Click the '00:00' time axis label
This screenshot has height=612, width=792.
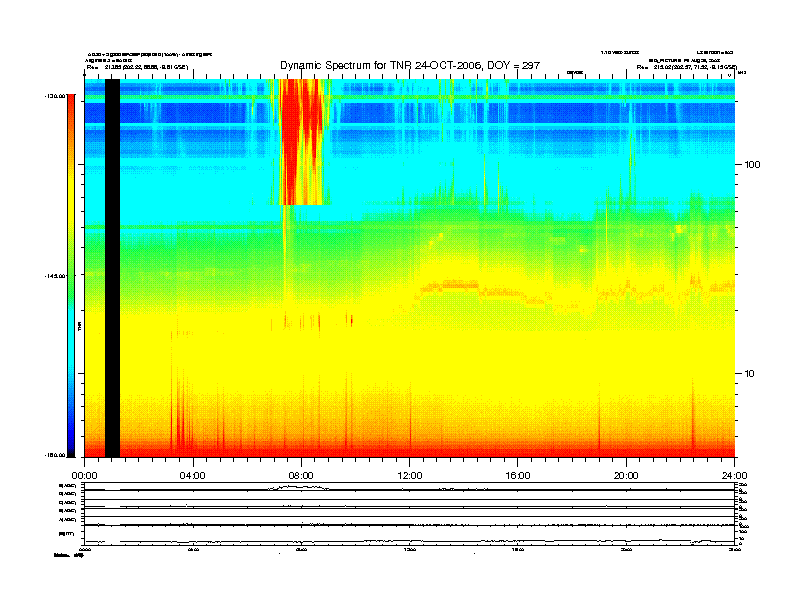[84, 476]
